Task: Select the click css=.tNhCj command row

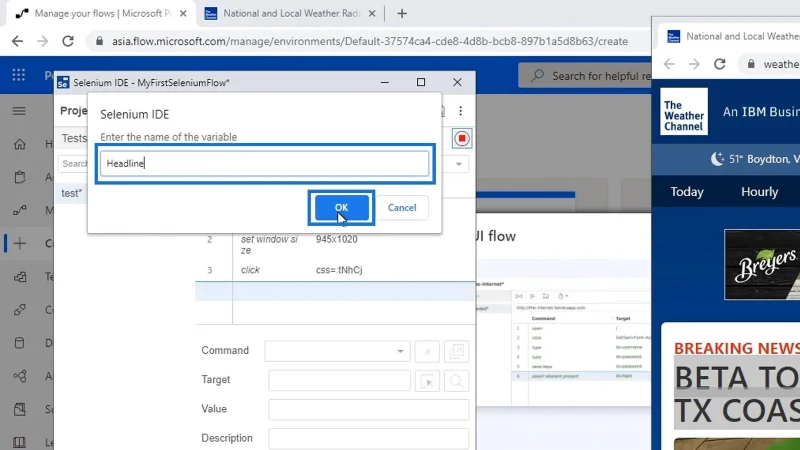Action: [335, 270]
